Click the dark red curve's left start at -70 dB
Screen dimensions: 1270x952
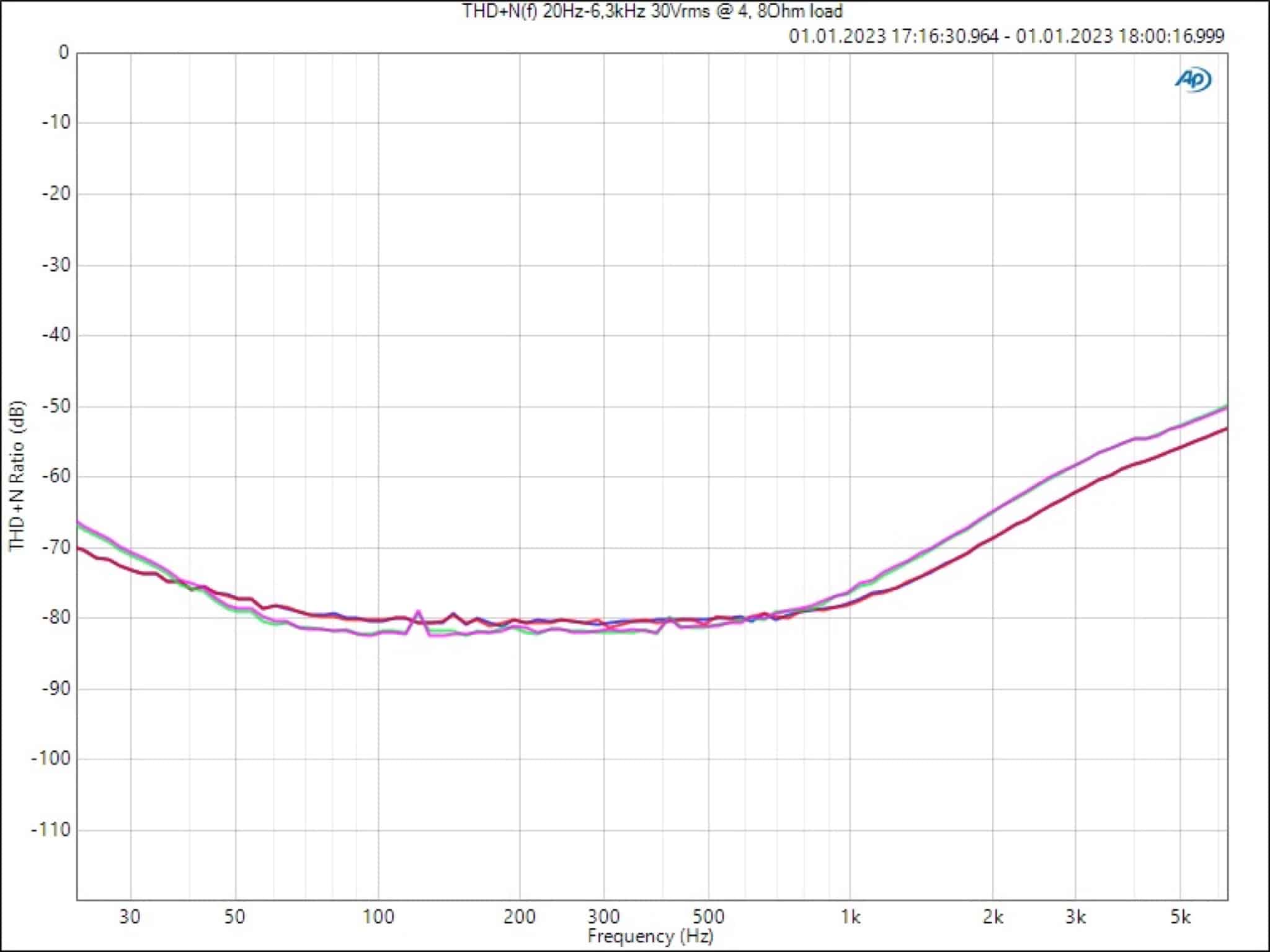[79, 548]
